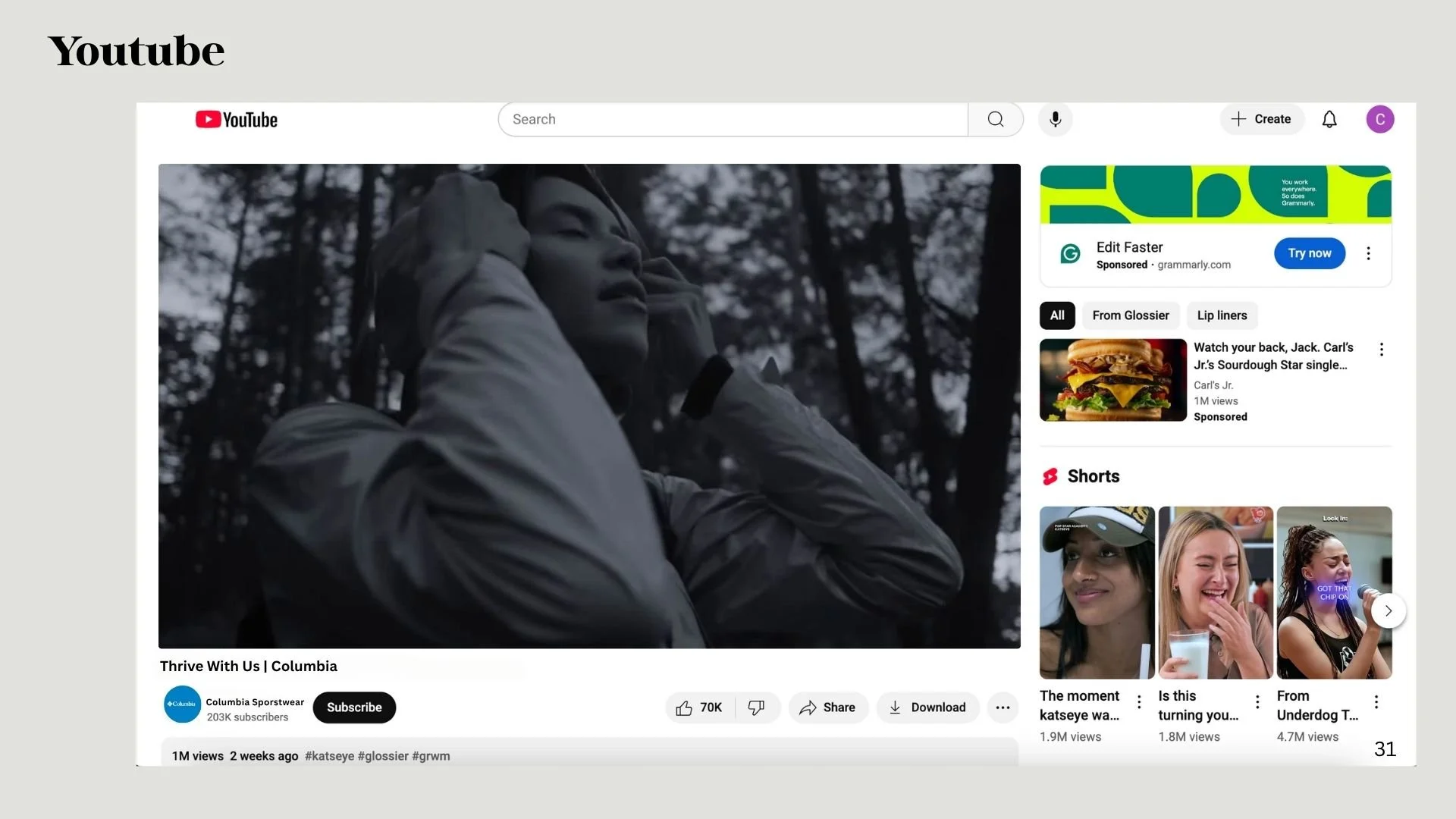Show next Shorts with the right chevron

point(1389,610)
